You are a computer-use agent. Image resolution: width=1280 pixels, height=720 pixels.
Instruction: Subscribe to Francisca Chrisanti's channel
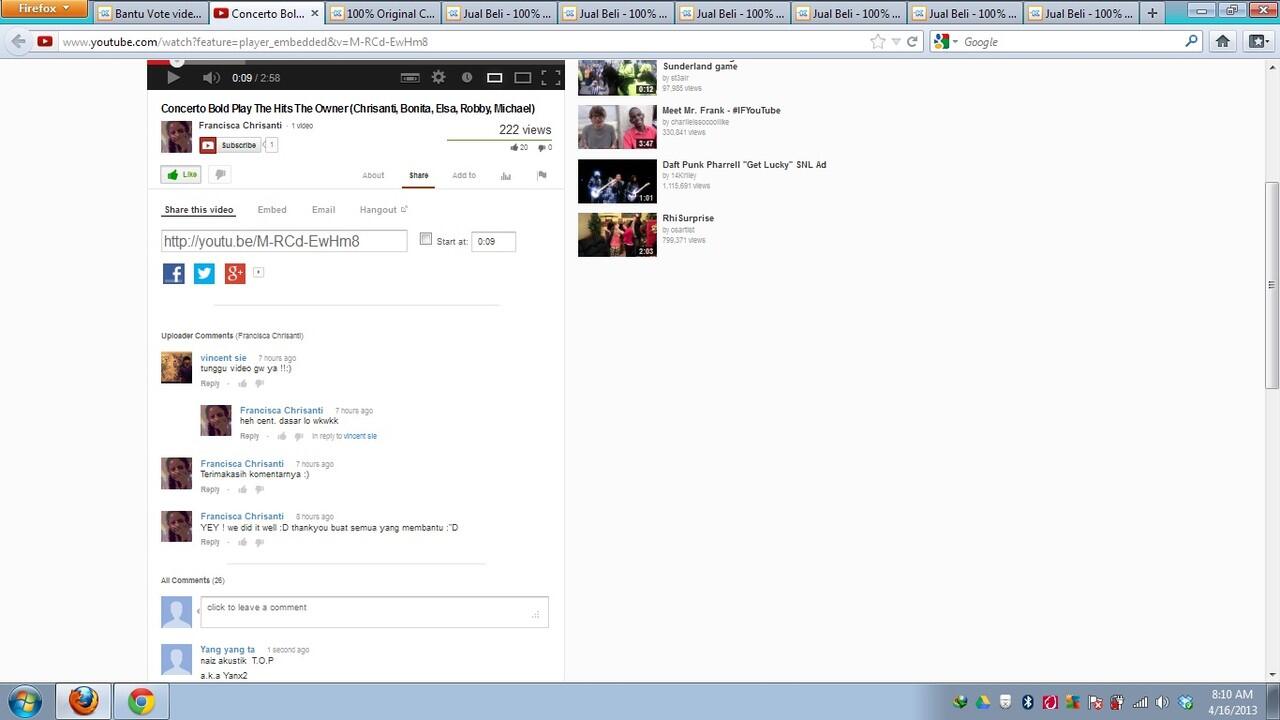[230, 145]
